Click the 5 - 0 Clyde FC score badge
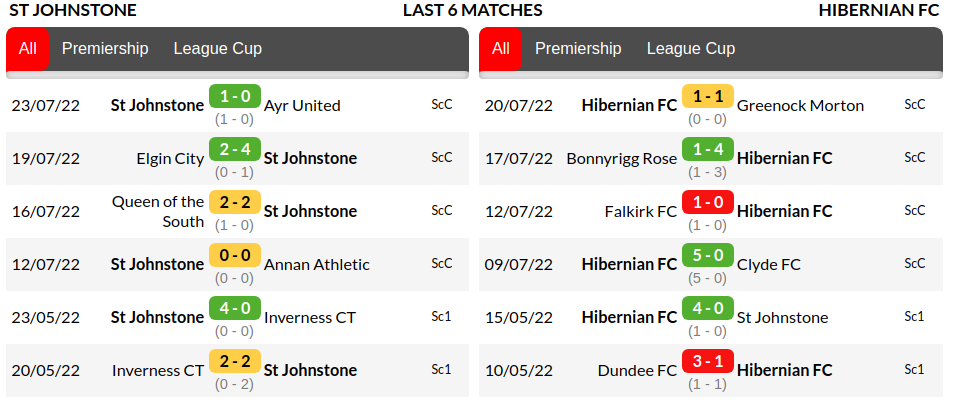Image resolution: width=953 pixels, height=406 pixels. pos(707,256)
